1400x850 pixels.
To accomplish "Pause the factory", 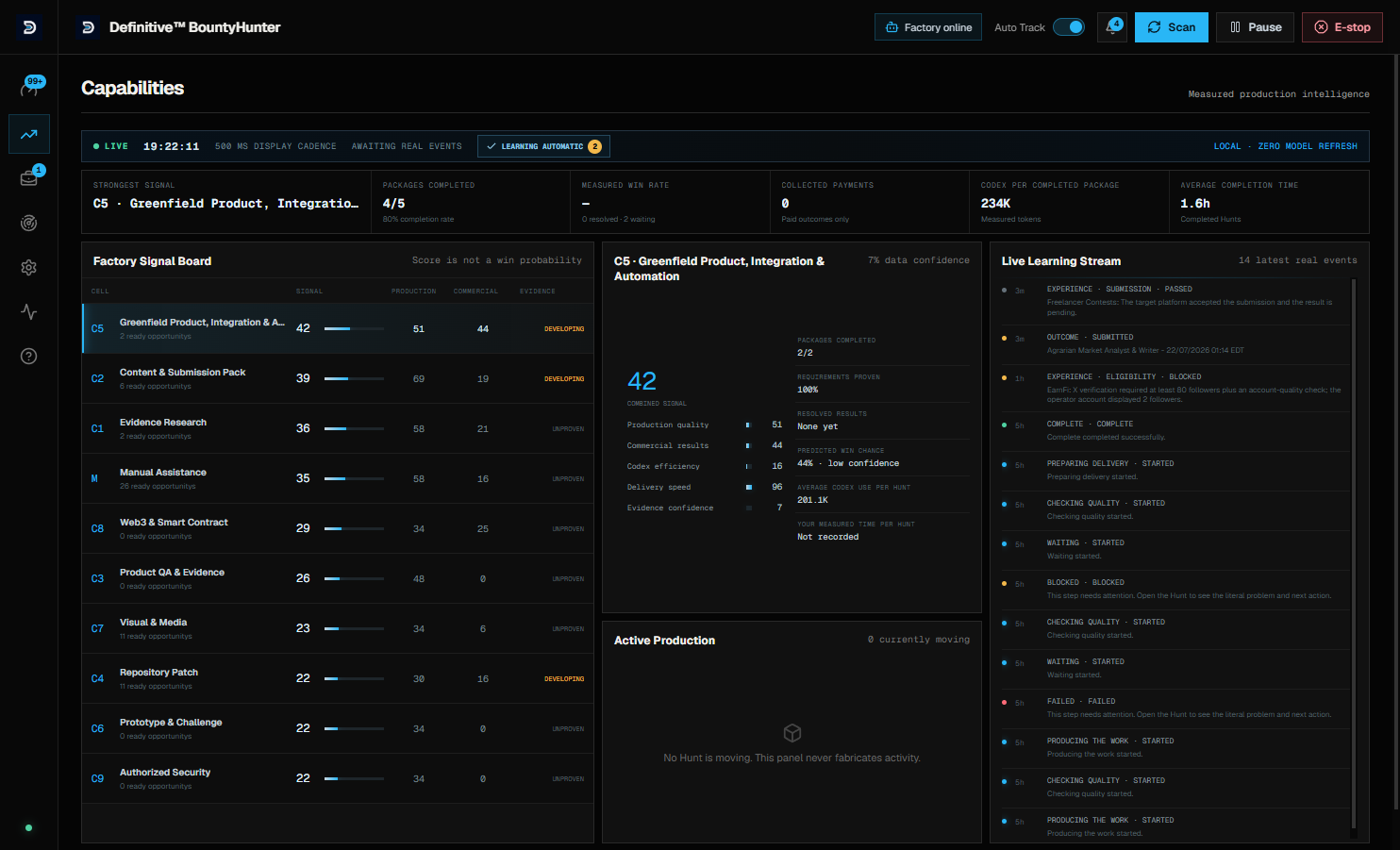I will coord(1256,27).
